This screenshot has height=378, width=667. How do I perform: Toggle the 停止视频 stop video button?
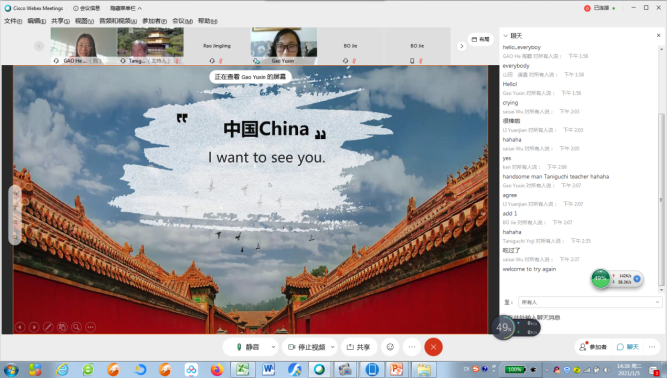click(306, 347)
